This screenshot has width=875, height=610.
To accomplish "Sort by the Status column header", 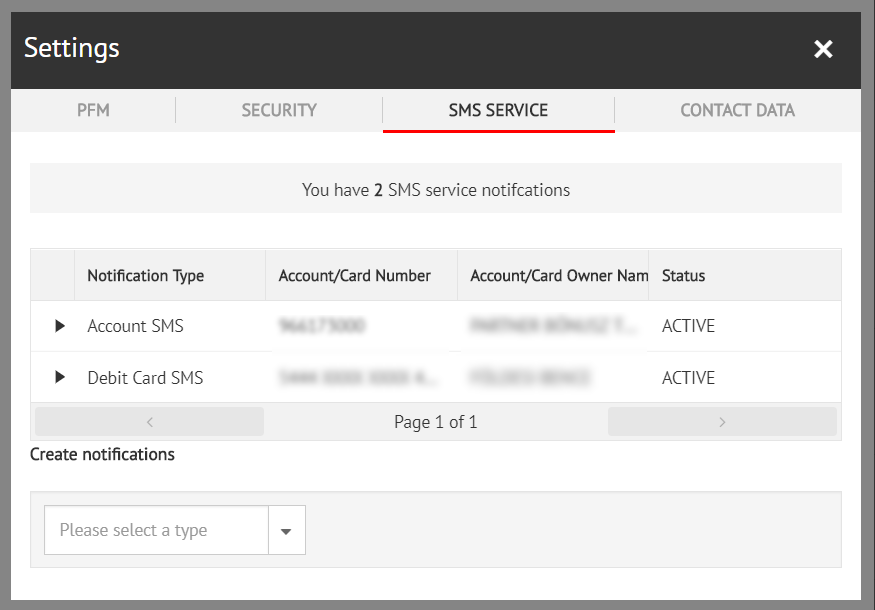I will (x=684, y=276).
